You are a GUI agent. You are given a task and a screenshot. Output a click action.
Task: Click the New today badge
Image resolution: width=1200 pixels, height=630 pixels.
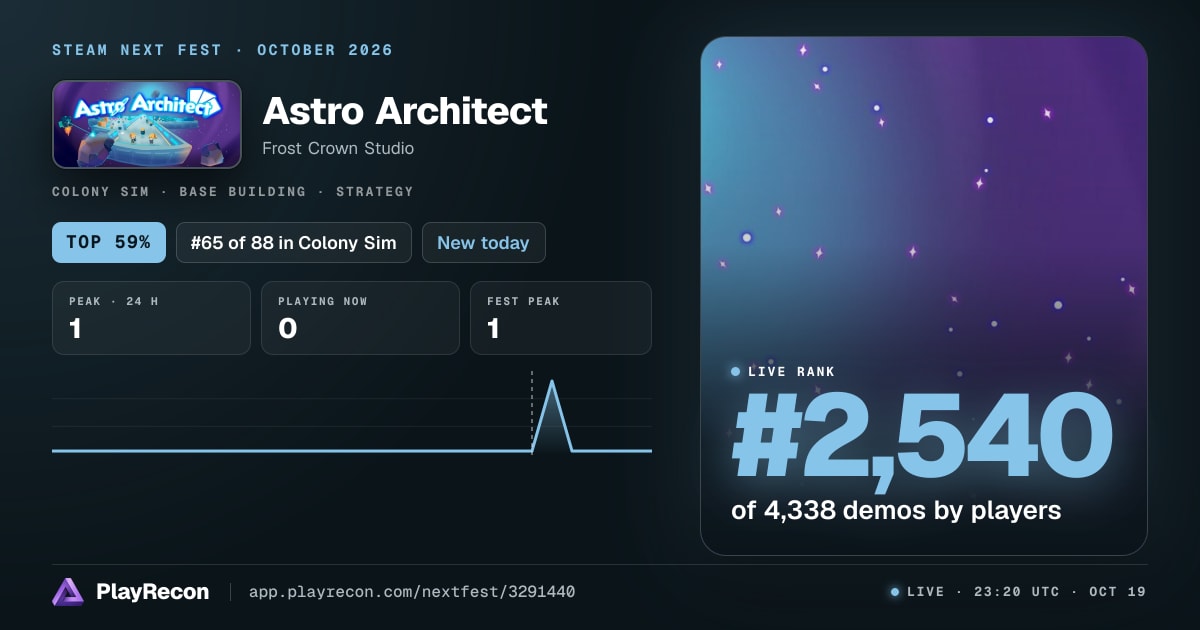pos(484,243)
